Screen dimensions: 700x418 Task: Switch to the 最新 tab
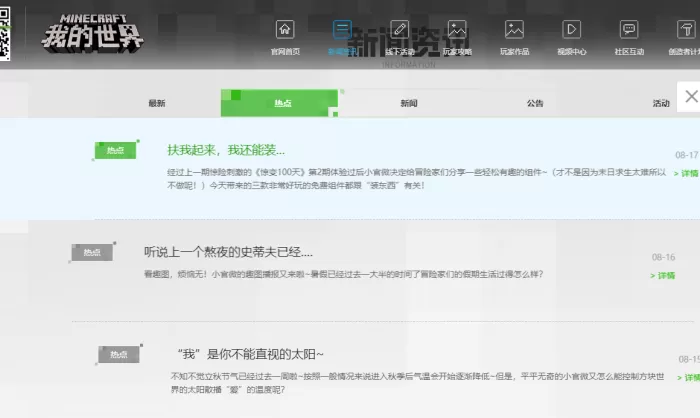tap(157, 103)
